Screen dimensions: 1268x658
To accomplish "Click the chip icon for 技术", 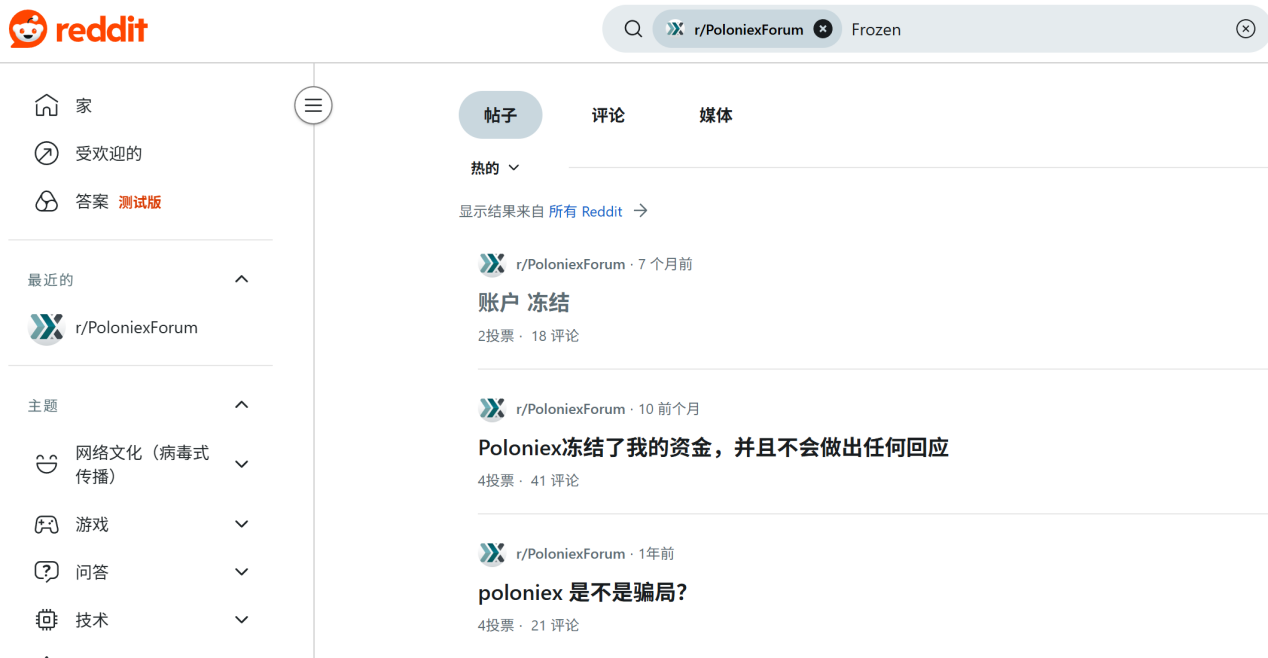I will coord(46,620).
